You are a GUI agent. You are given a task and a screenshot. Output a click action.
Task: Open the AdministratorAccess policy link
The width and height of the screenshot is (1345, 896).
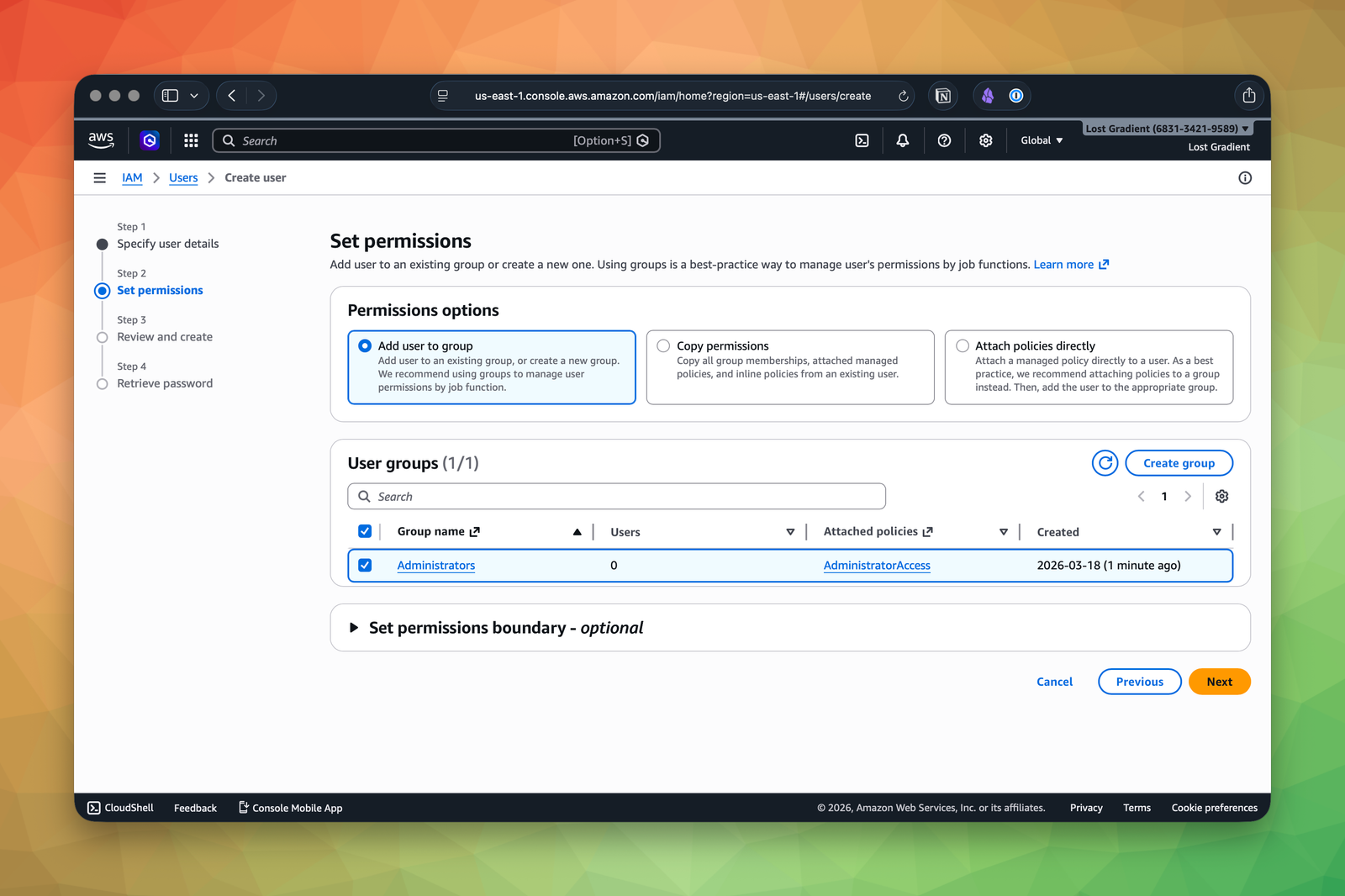(876, 565)
